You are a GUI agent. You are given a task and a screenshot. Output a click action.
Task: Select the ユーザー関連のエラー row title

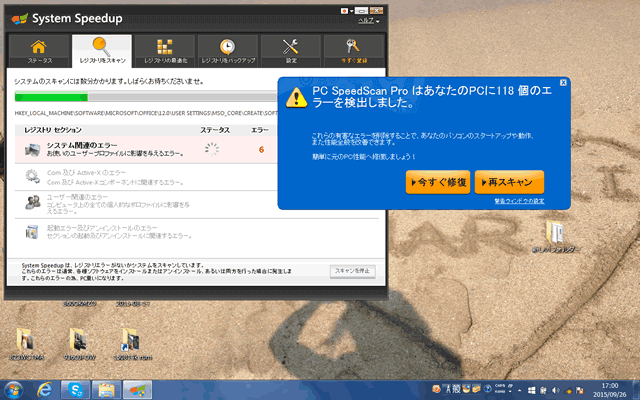(x=77, y=197)
